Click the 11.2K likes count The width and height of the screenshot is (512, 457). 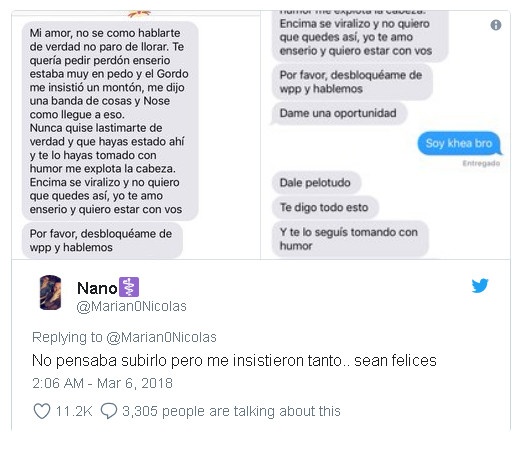pyautogui.click(x=74, y=411)
